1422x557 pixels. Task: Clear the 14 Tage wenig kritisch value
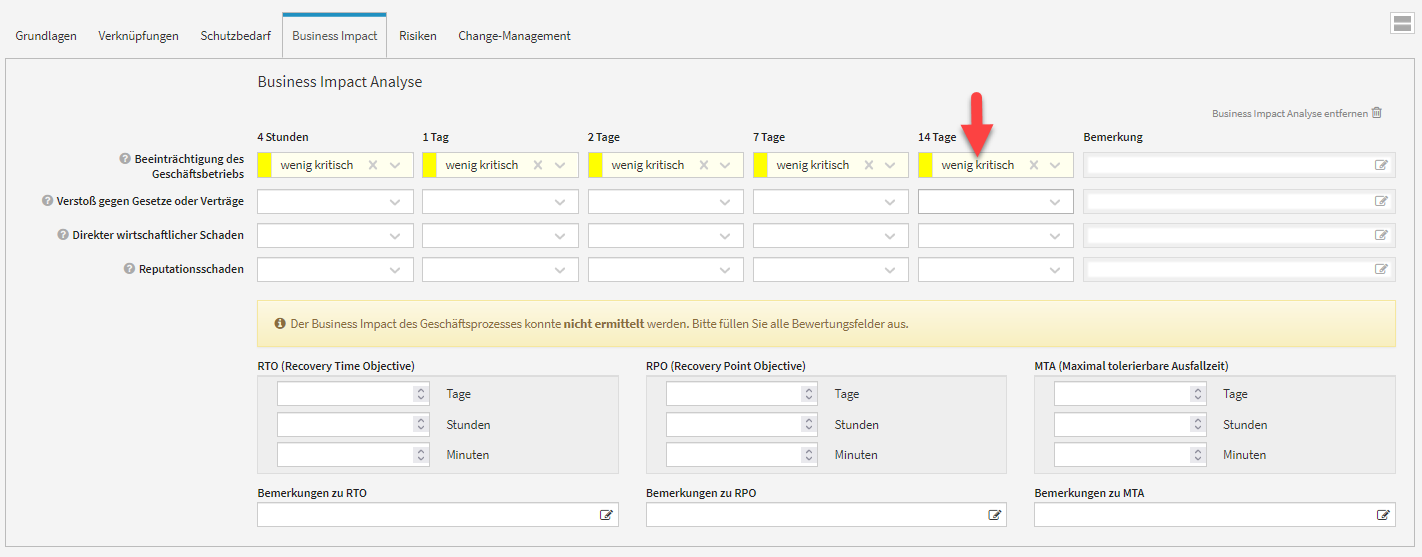(1034, 166)
